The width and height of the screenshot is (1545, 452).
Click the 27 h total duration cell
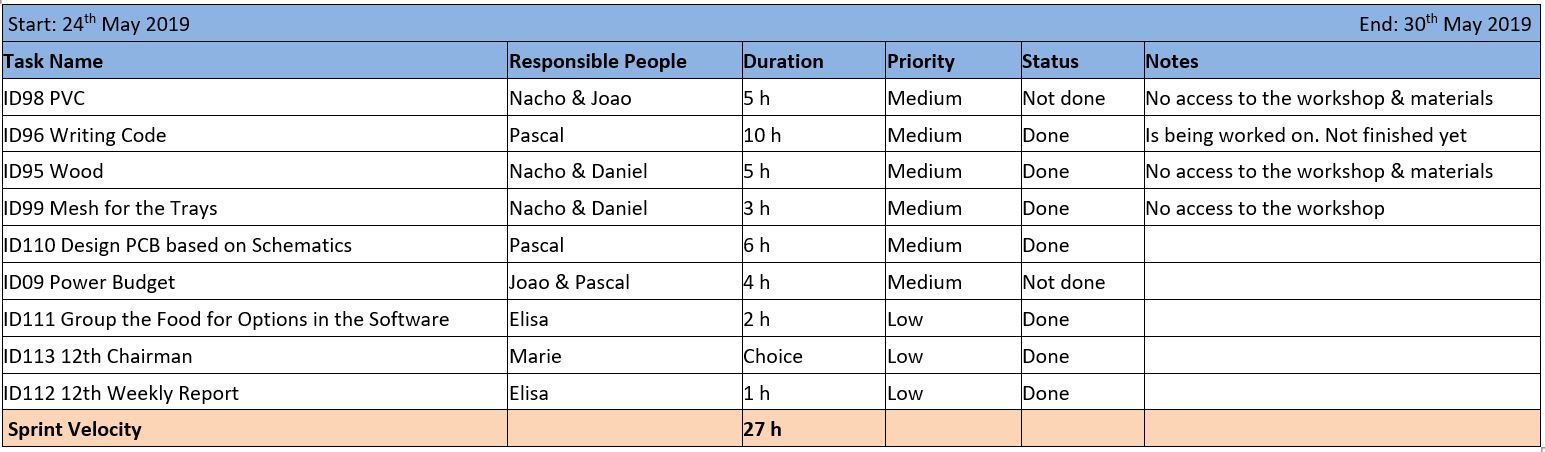(813, 429)
